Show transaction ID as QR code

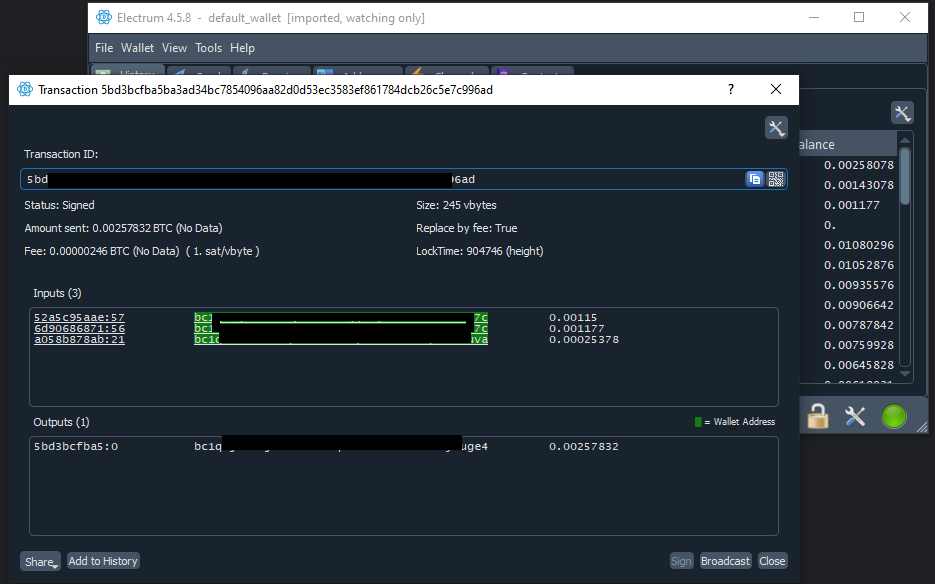coord(776,179)
